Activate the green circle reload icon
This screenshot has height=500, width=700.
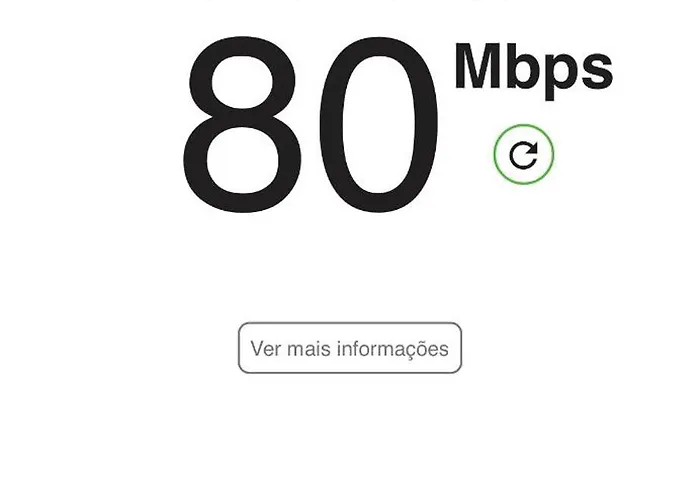pyautogui.click(x=524, y=154)
